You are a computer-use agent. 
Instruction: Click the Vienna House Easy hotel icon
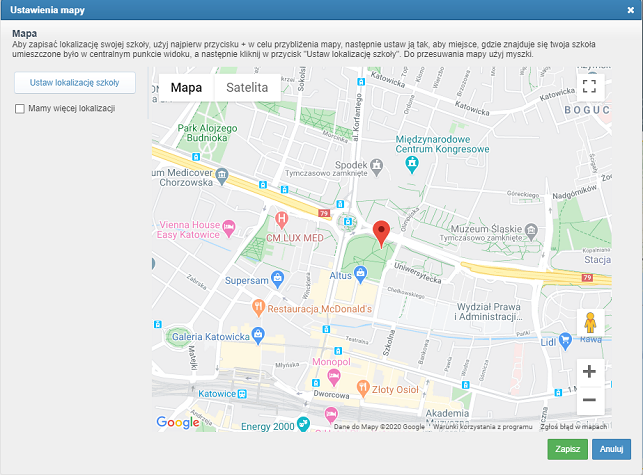click(228, 228)
